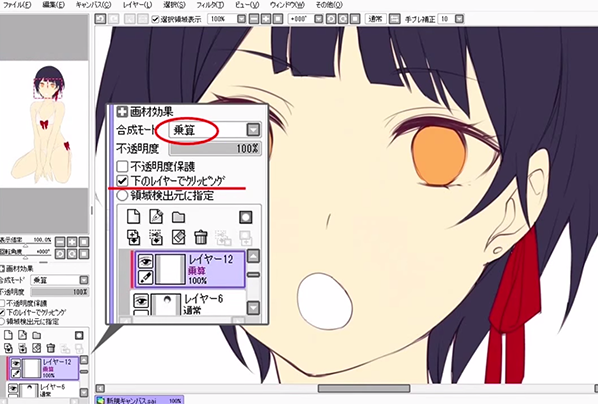Collapse 画材効果 section in left sidebar
The width and height of the screenshot is (598, 404).
pyautogui.click(x=2, y=269)
